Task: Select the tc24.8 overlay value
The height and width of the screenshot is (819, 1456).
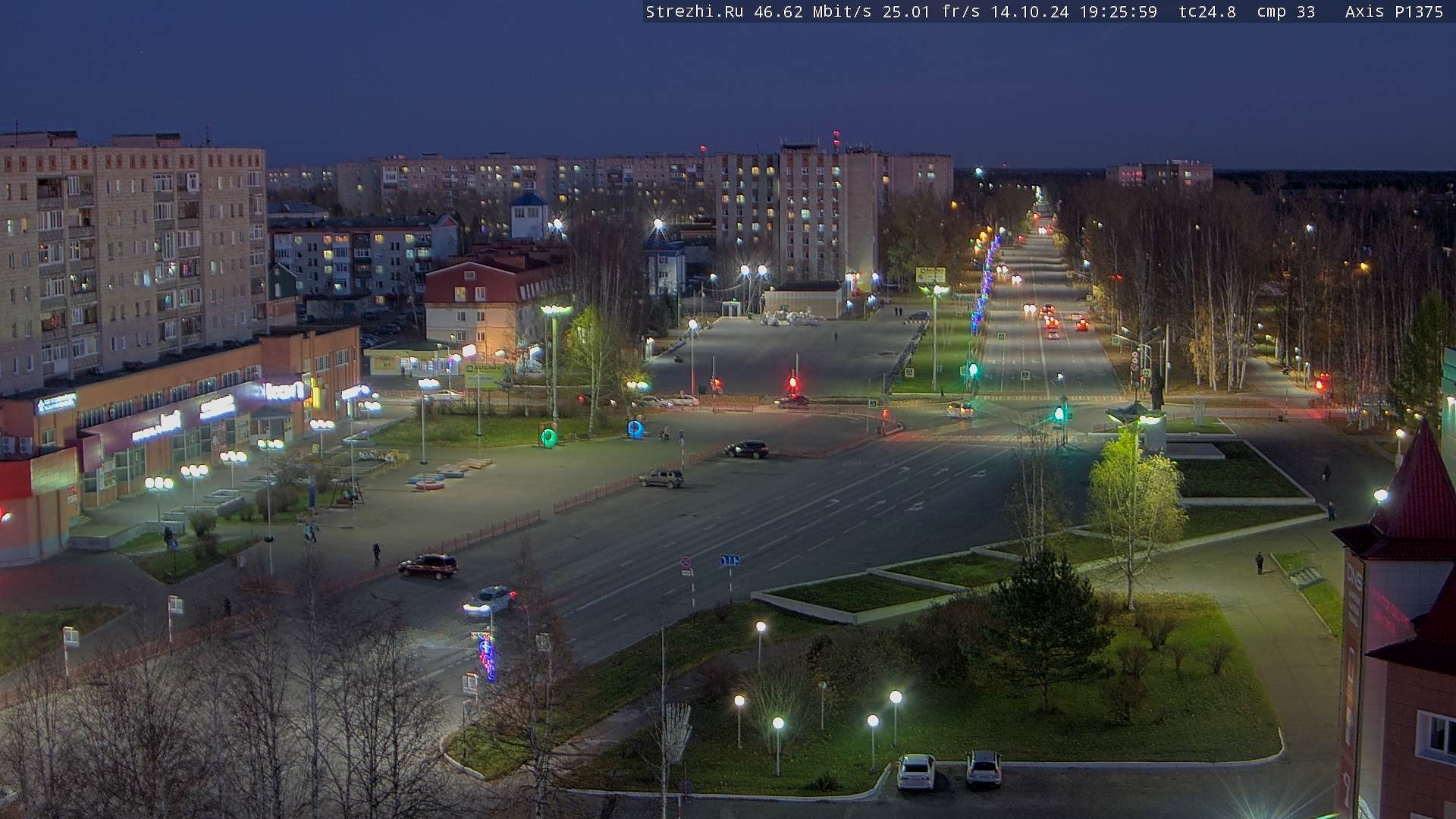Action: click(x=1207, y=11)
